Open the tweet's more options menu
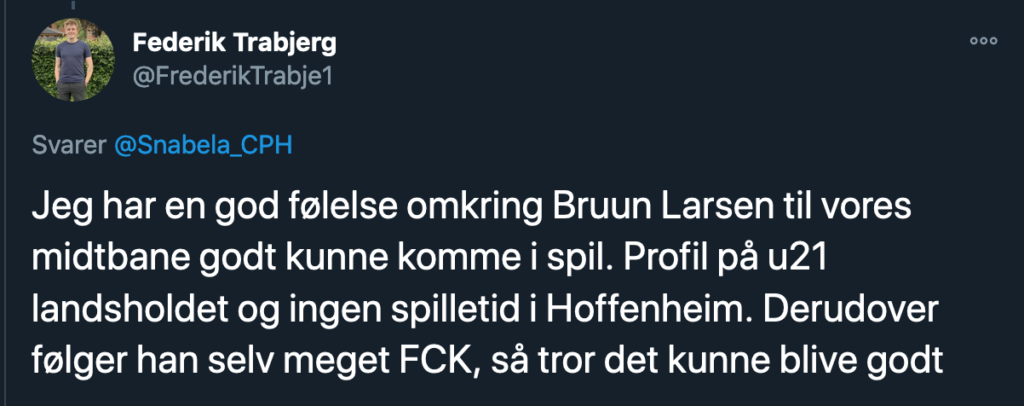The image size is (1024, 406). (x=985, y=42)
